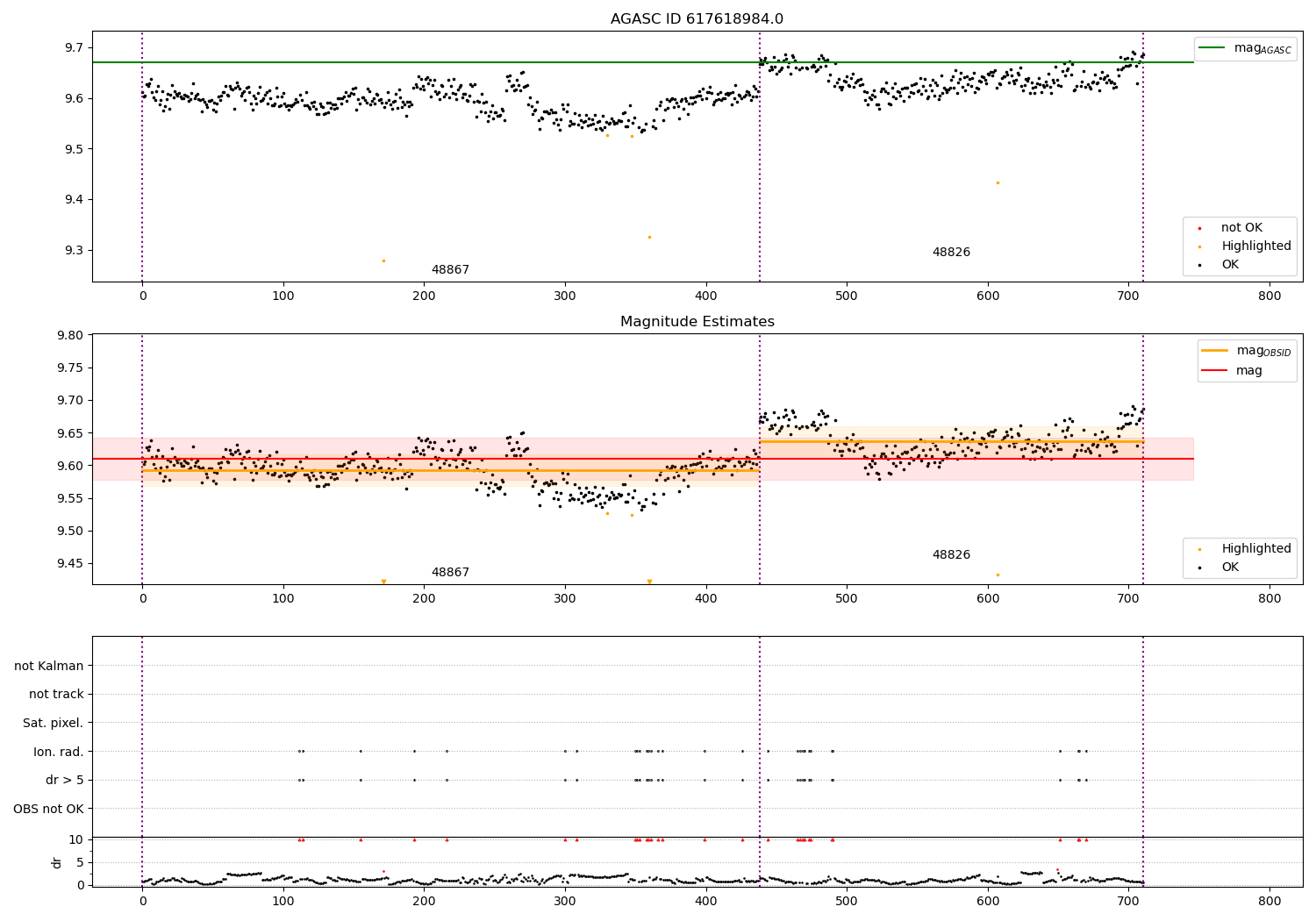
Task: Click Highlighted legend entry in top plot
Action: pyautogui.click(x=1246, y=246)
